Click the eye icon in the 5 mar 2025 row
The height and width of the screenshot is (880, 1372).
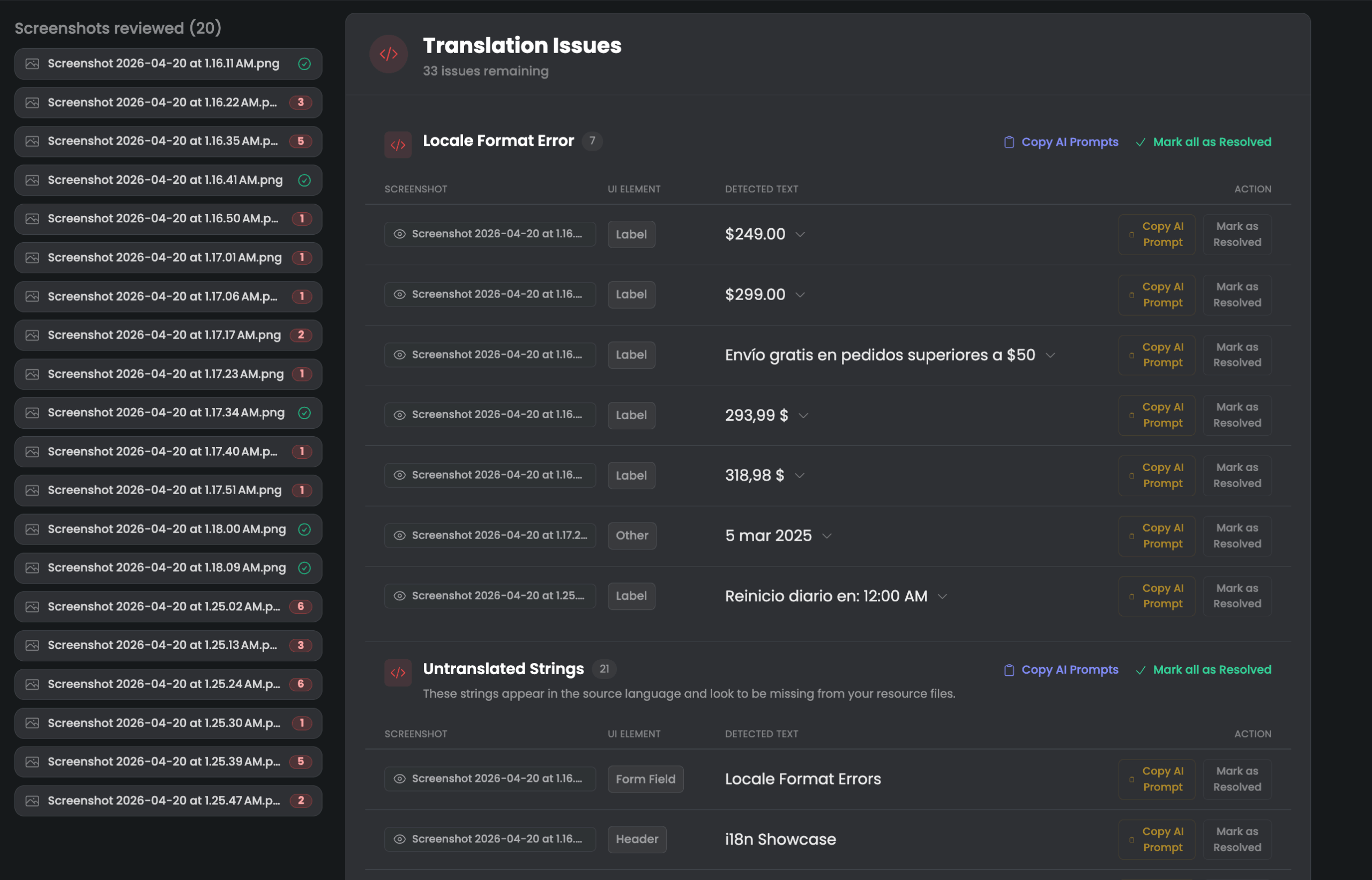[x=399, y=535]
